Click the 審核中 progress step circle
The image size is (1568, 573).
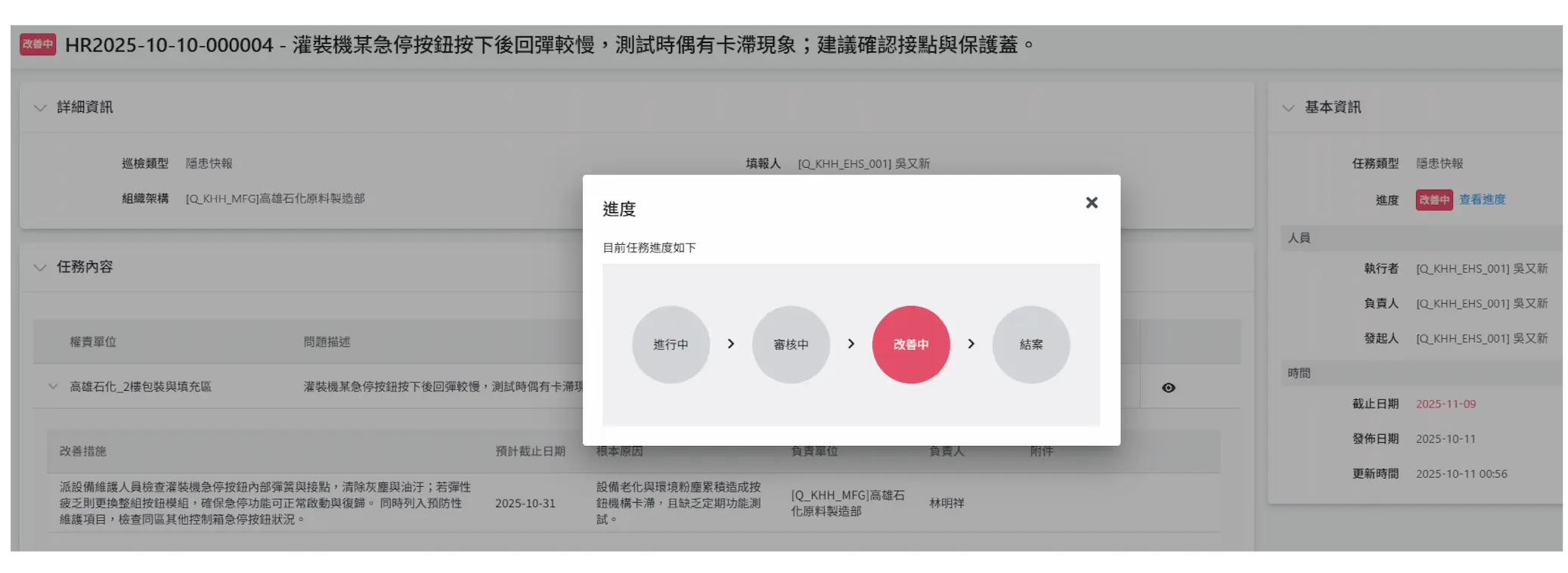pyautogui.click(x=791, y=345)
